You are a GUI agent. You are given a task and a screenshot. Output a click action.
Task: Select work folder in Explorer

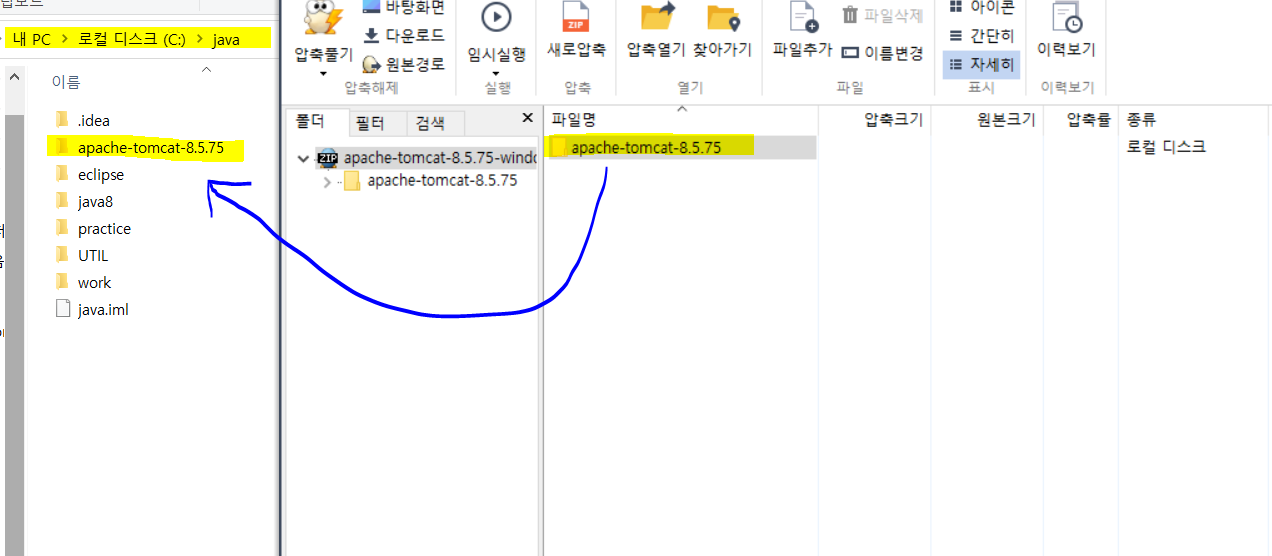82,282
